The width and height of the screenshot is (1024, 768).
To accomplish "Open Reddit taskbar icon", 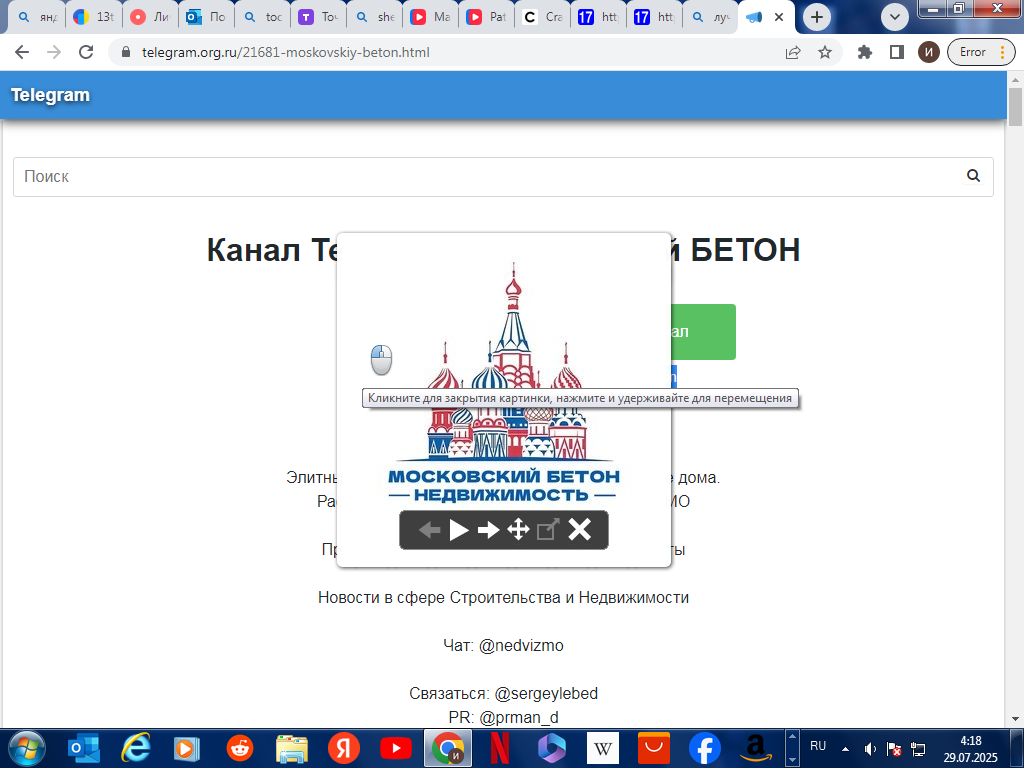I will 240,748.
